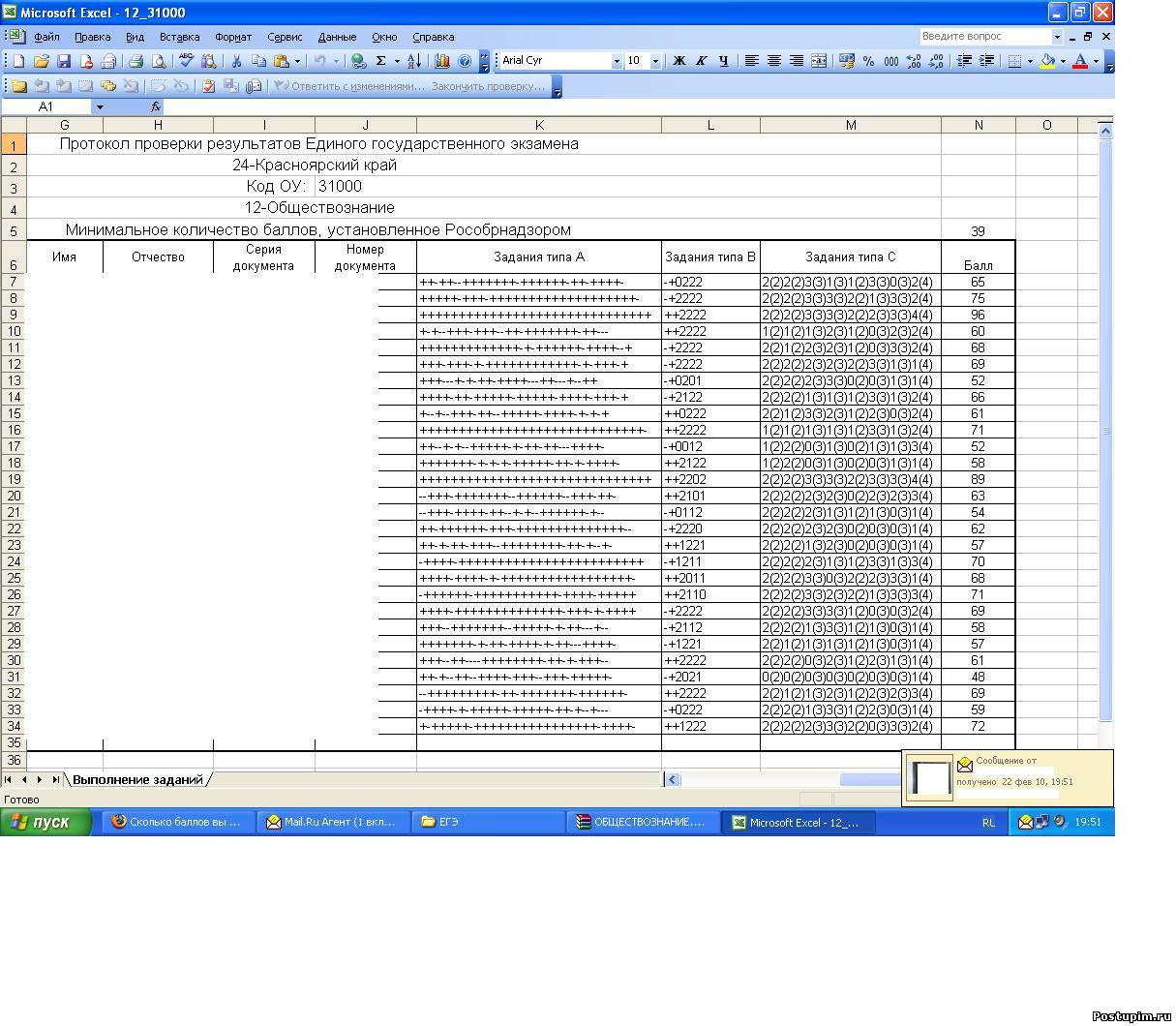Click the AutoSum sigma icon
This screenshot has width=1176, height=1026.
(x=381, y=61)
